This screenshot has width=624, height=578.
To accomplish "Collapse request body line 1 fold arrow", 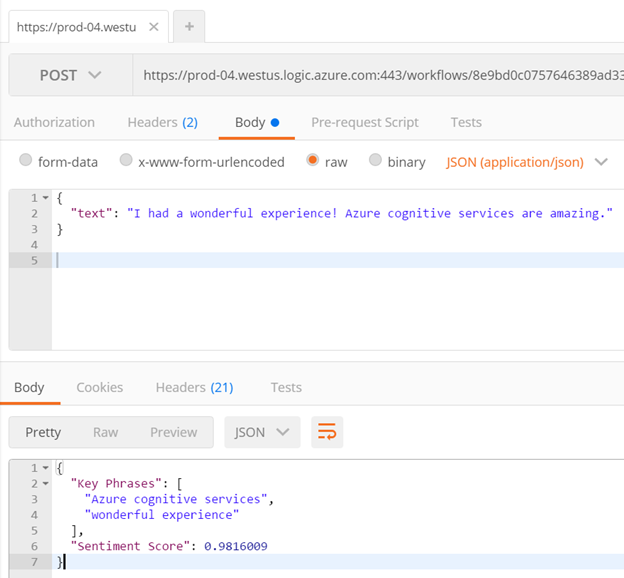I will [x=46, y=197].
